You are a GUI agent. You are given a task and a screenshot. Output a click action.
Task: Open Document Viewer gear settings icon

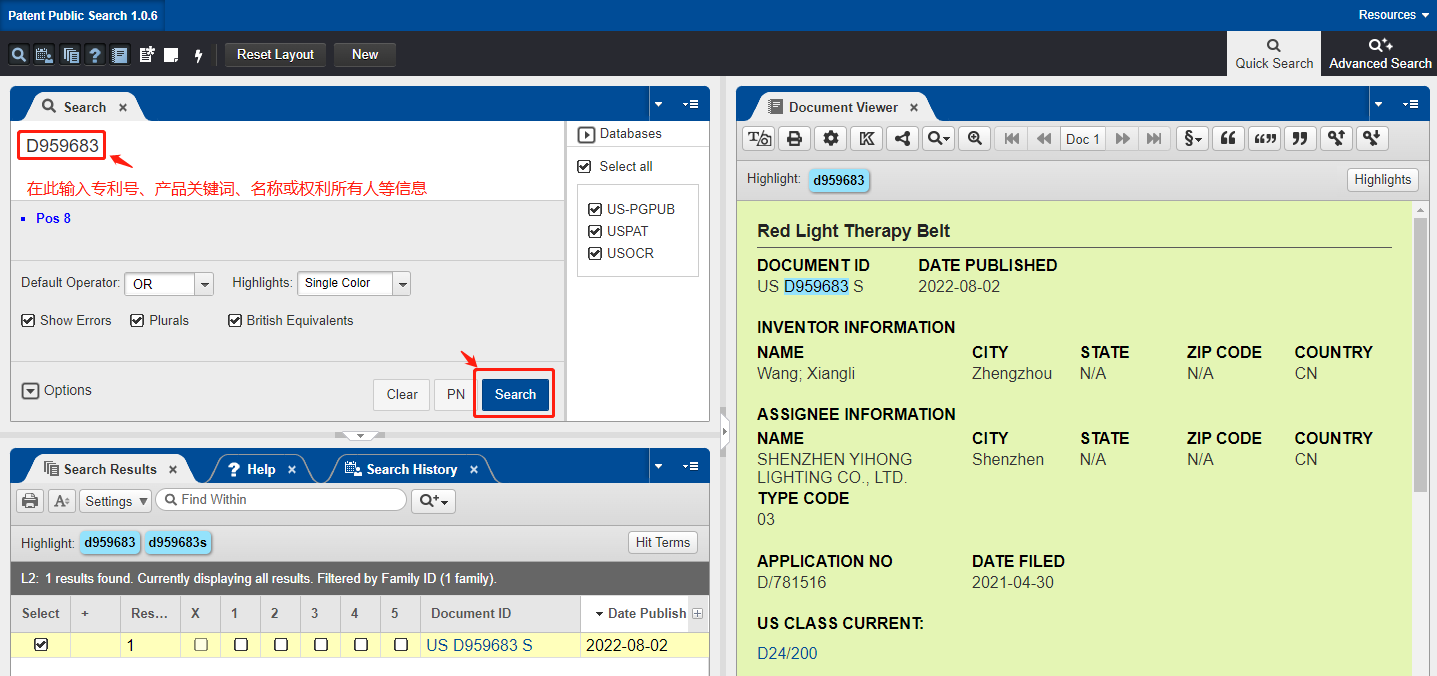[x=830, y=139]
